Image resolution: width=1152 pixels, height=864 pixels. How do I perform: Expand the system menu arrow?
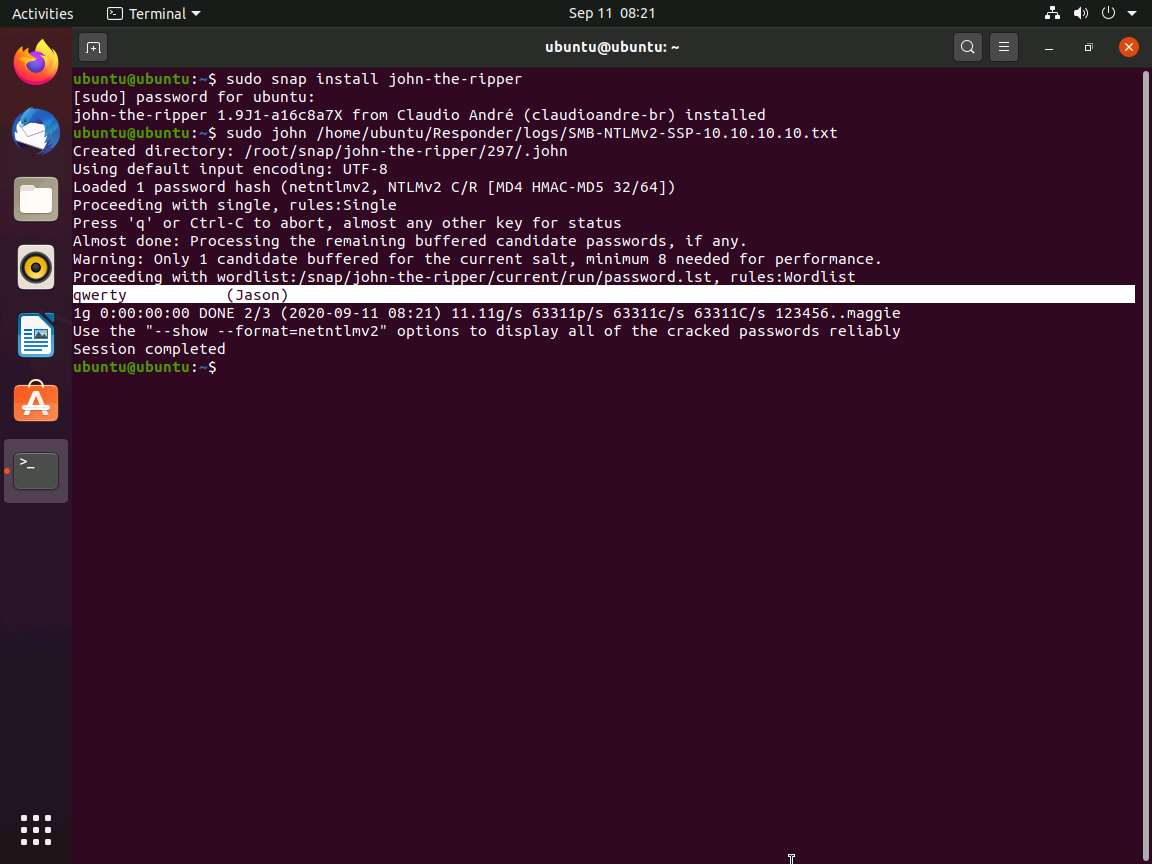pyautogui.click(x=1132, y=13)
